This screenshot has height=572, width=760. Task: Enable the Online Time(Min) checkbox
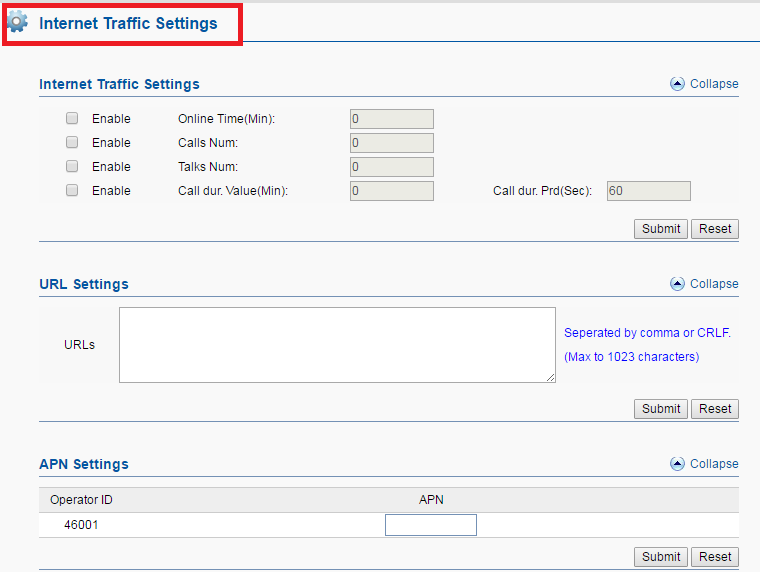(72, 118)
